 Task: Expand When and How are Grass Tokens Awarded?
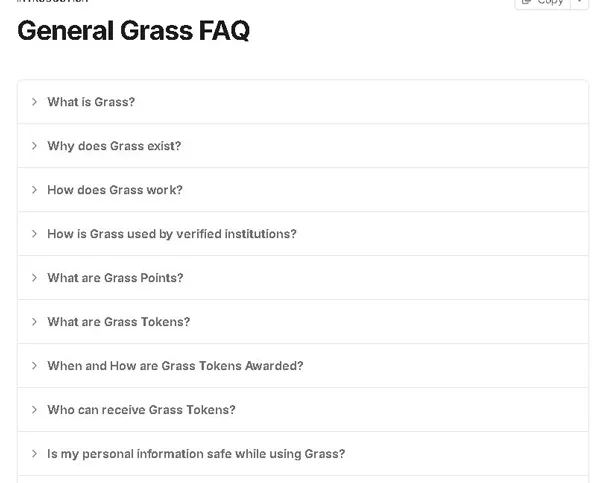[x=175, y=366]
